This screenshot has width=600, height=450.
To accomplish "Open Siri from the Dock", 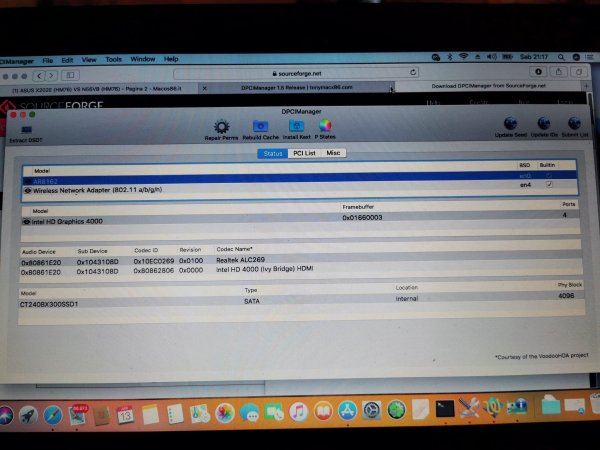I will 5,416.
